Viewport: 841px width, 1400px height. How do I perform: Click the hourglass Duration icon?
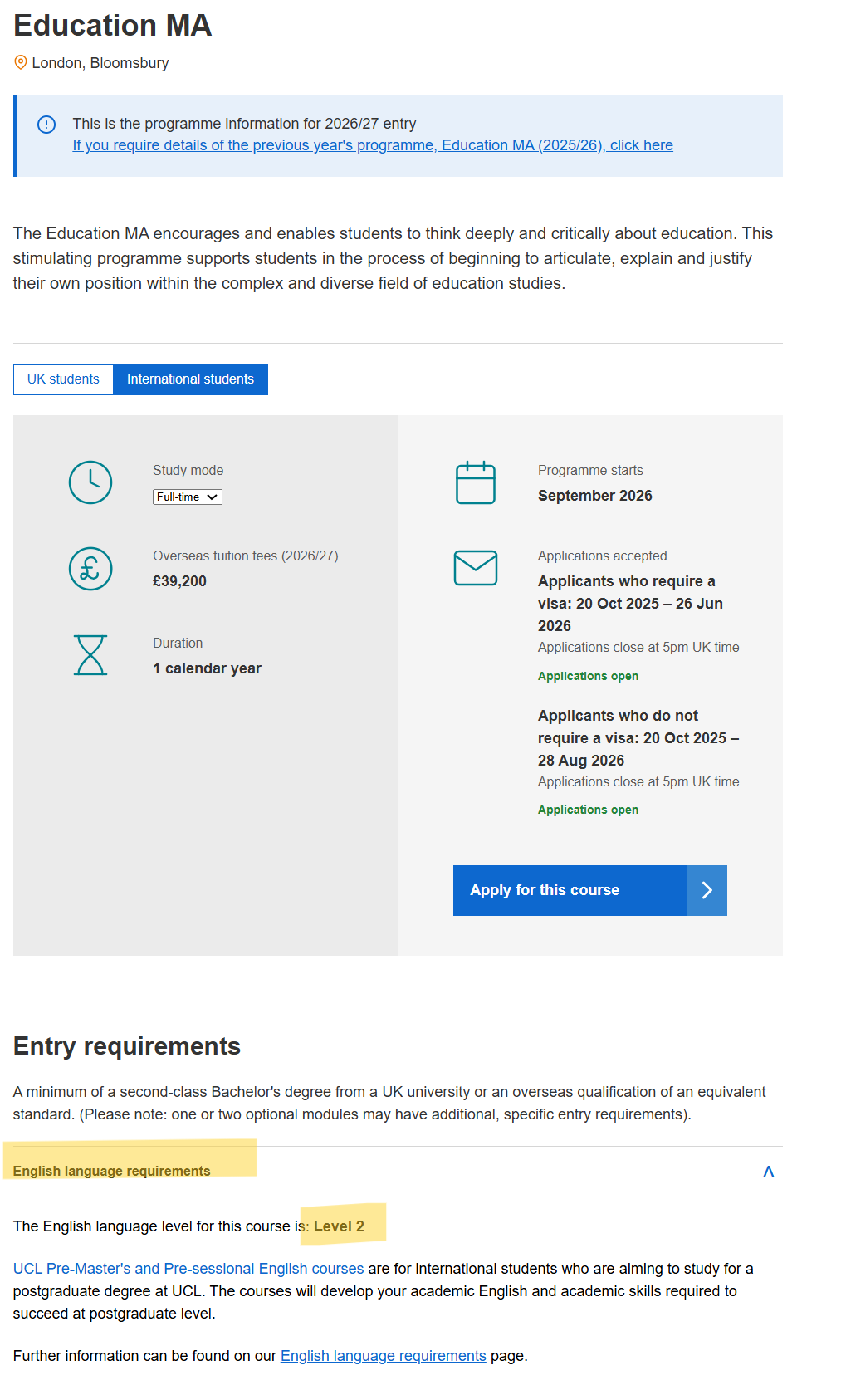point(90,655)
